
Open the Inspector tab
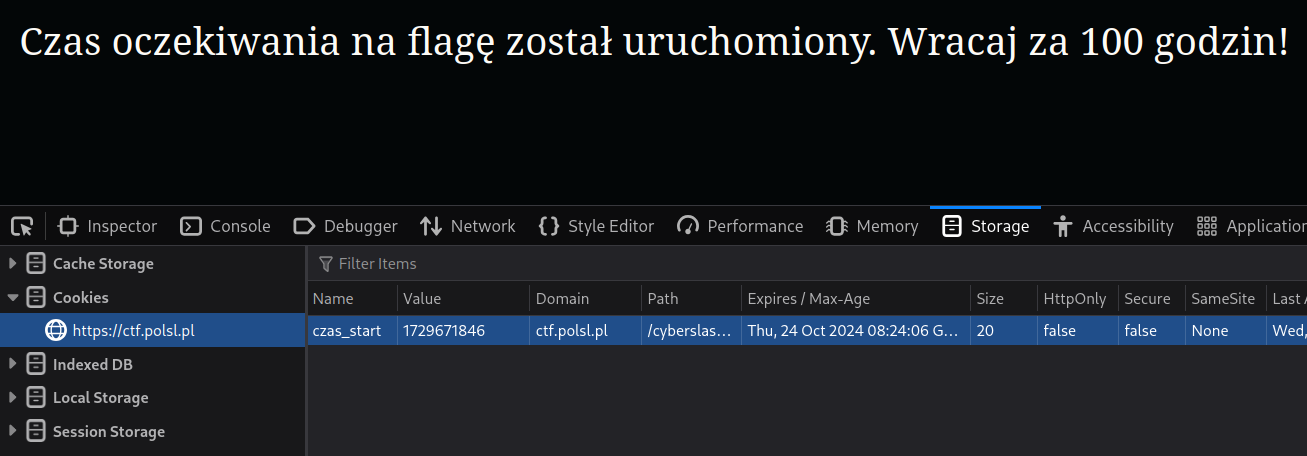coord(108,226)
